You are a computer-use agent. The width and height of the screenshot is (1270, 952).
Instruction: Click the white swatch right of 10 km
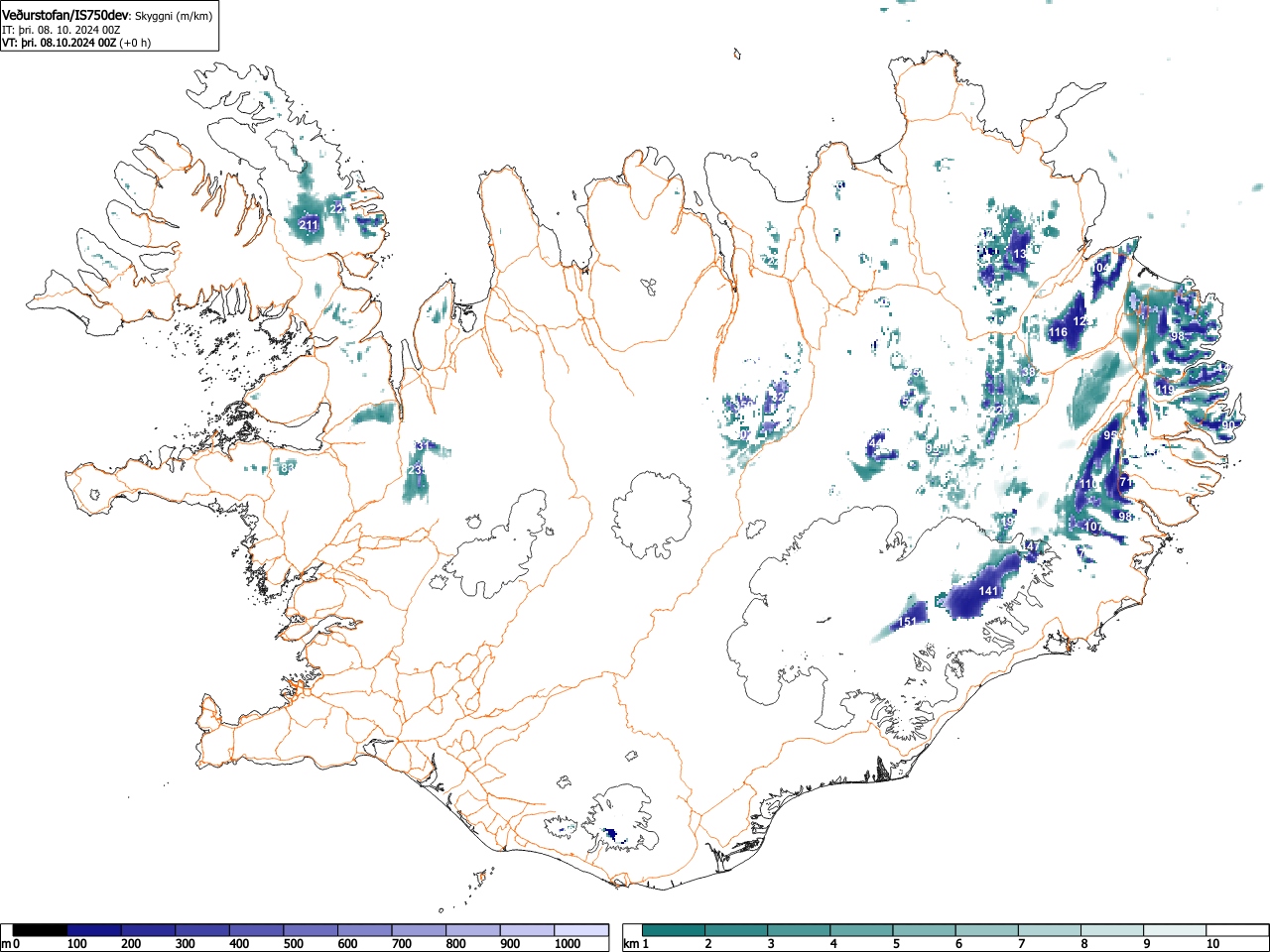[x=1237, y=930]
